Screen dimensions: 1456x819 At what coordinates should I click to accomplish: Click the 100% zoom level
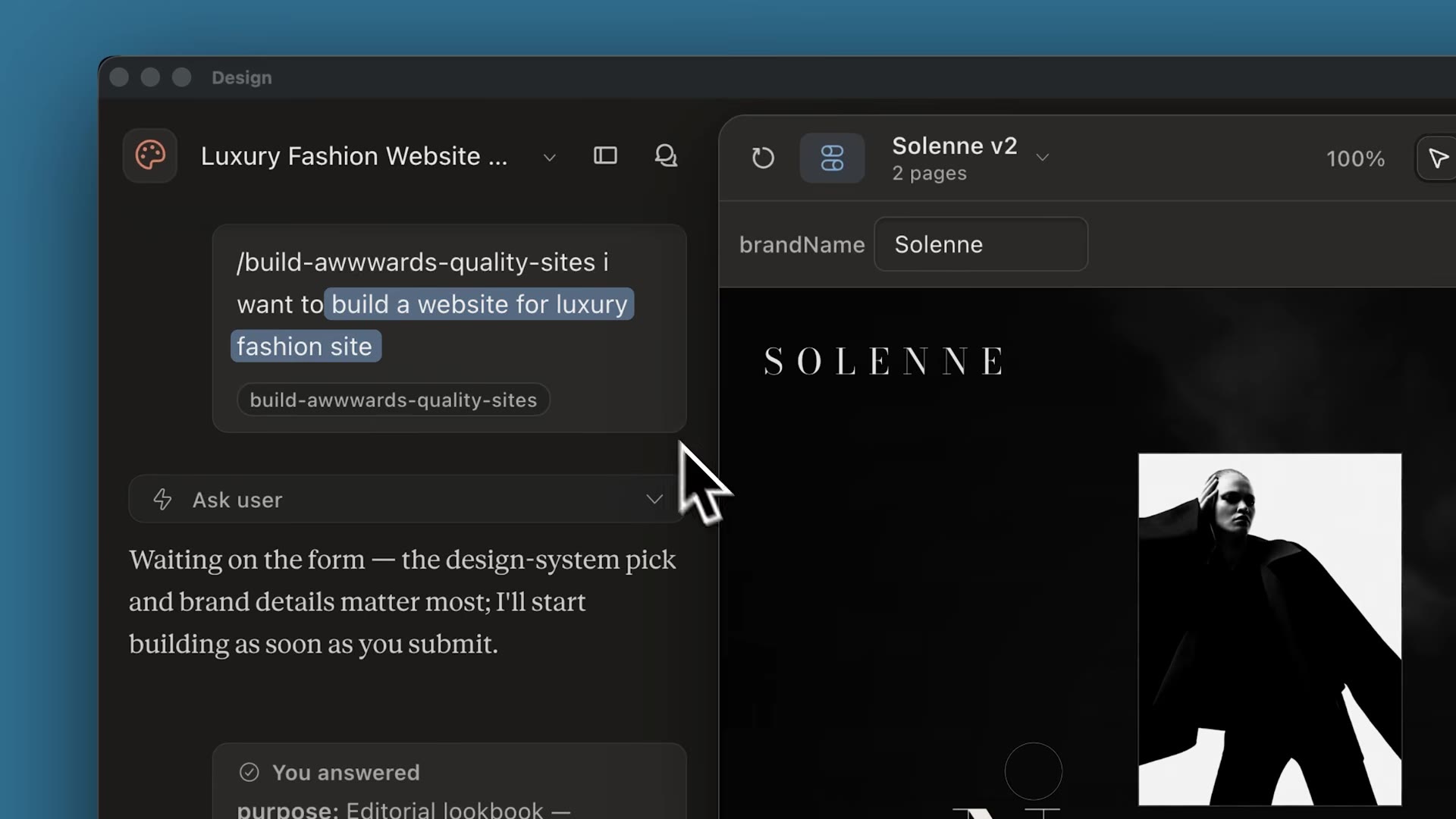[1355, 158]
